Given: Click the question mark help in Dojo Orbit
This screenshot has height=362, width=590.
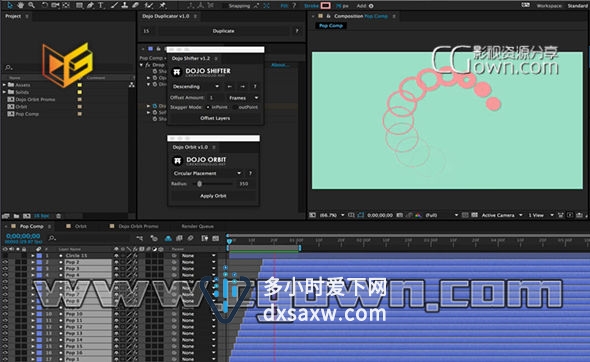Looking at the screenshot, I should [x=250, y=173].
